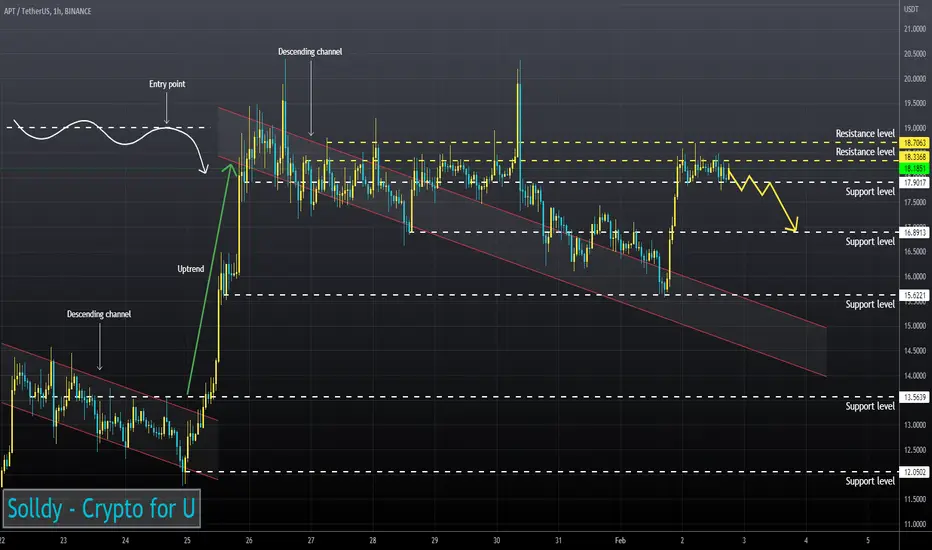Click the 16.5000 price axis tick

point(915,252)
